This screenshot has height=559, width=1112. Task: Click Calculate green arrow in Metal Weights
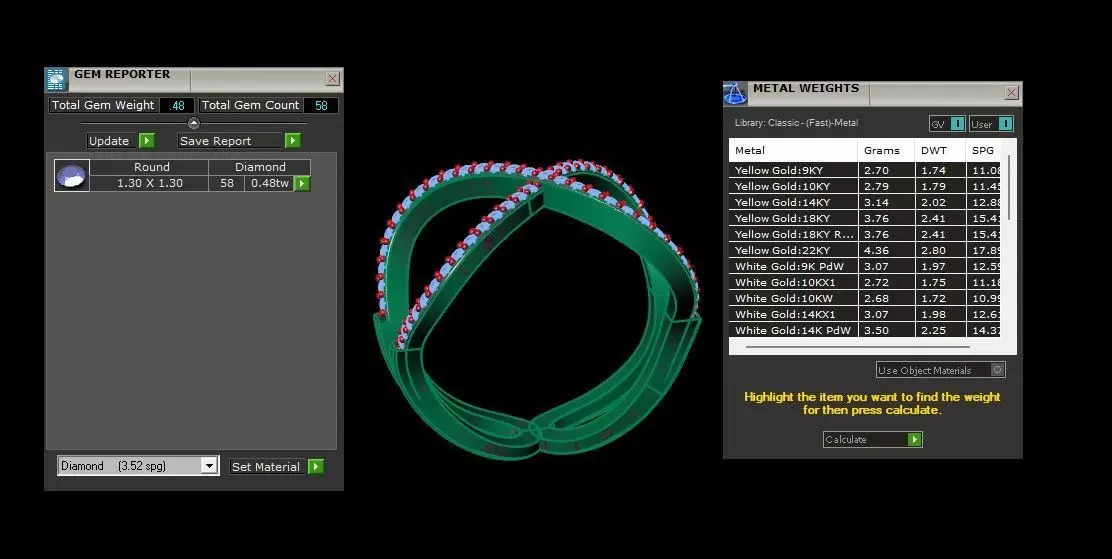click(915, 439)
